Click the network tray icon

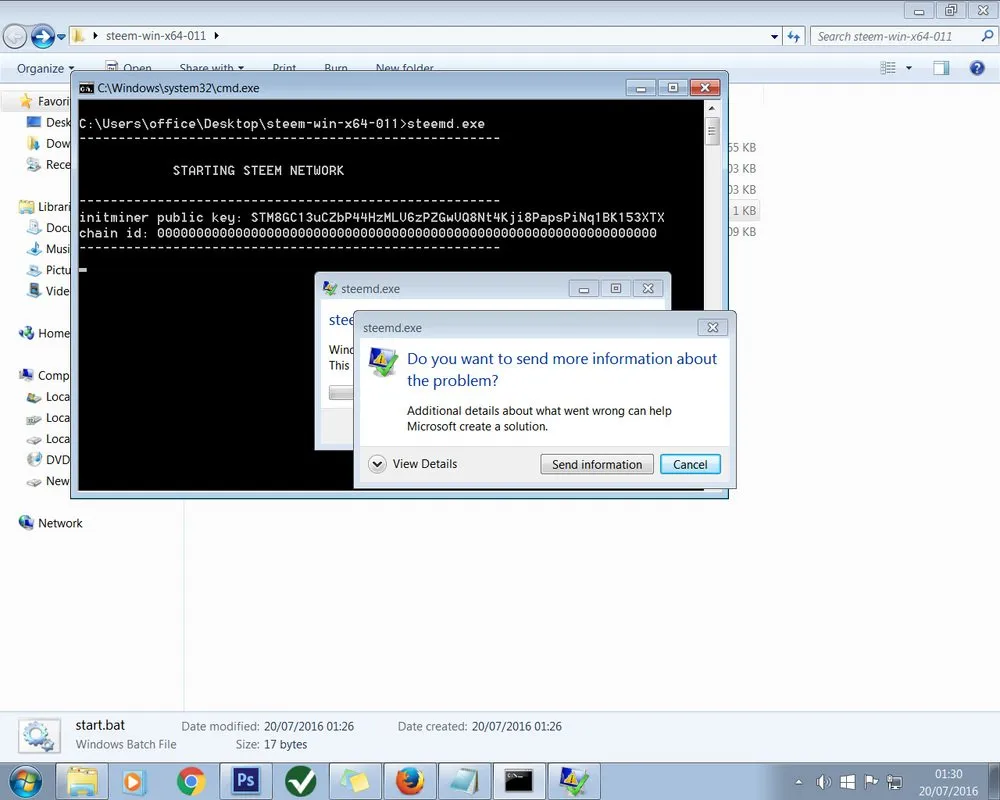tap(894, 781)
